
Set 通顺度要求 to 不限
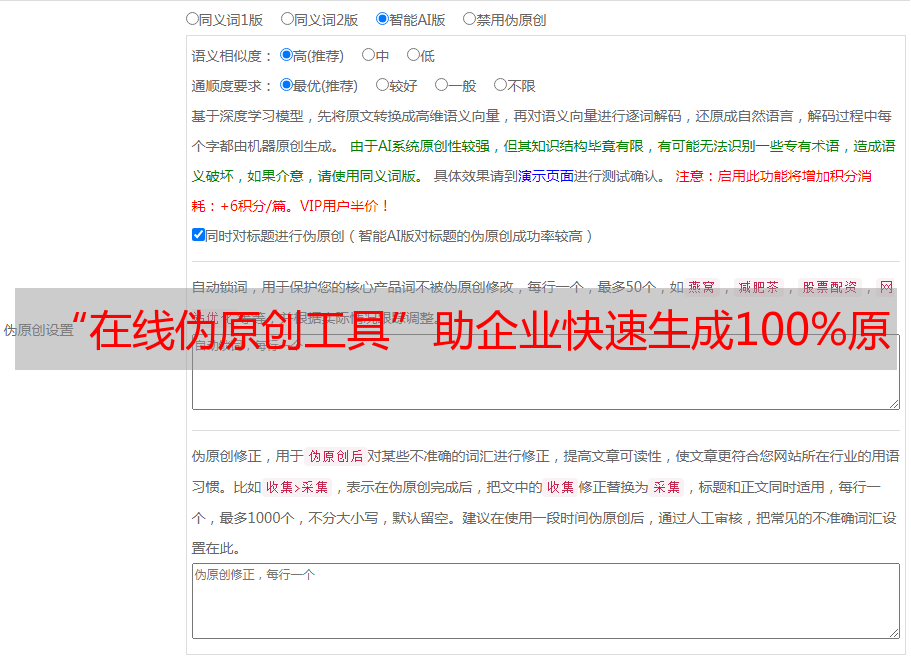click(x=500, y=85)
